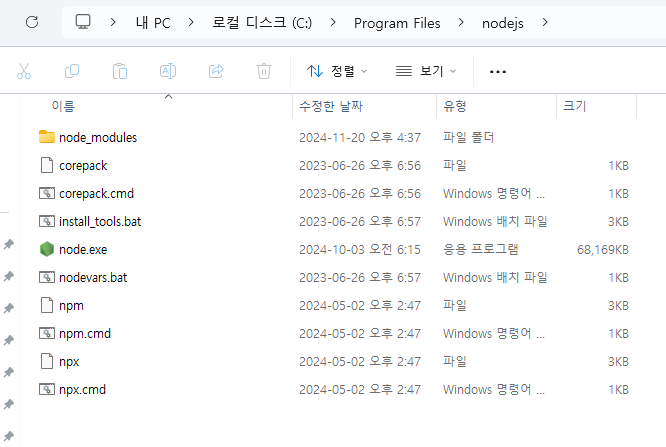Click the Share icon in toolbar

[216, 71]
